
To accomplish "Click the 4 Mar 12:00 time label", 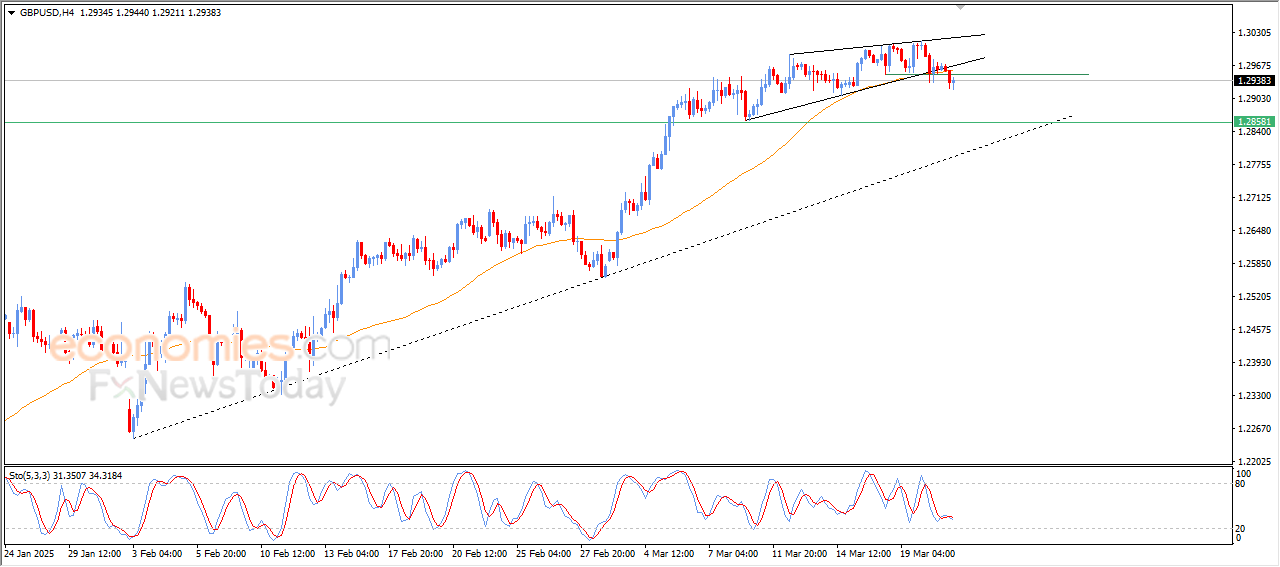I will point(670,552).
